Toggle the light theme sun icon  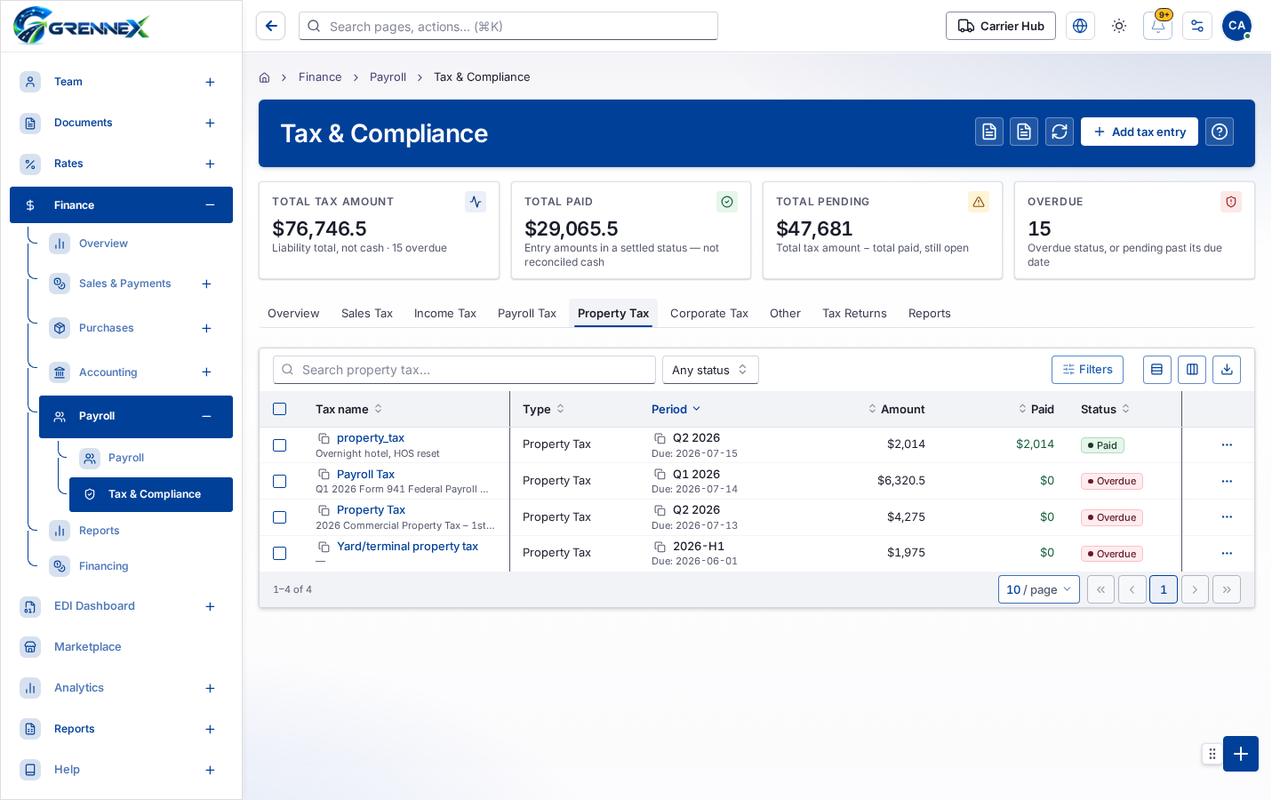click(1119, 26)
